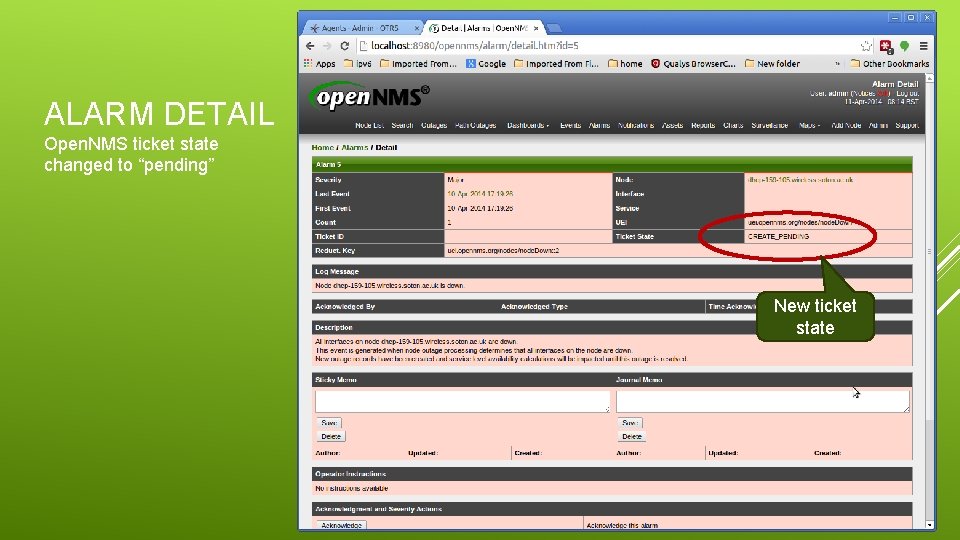960x540 pixels.
Task: Expand the Maps dropdown menu
Action: [x=809, y=126]
